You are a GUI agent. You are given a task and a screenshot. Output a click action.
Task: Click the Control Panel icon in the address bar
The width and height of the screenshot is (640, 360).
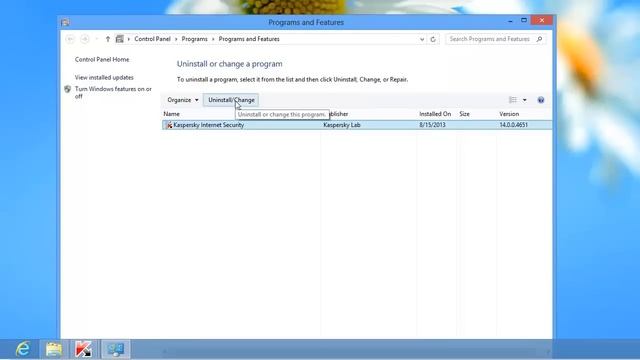point(120,39)
